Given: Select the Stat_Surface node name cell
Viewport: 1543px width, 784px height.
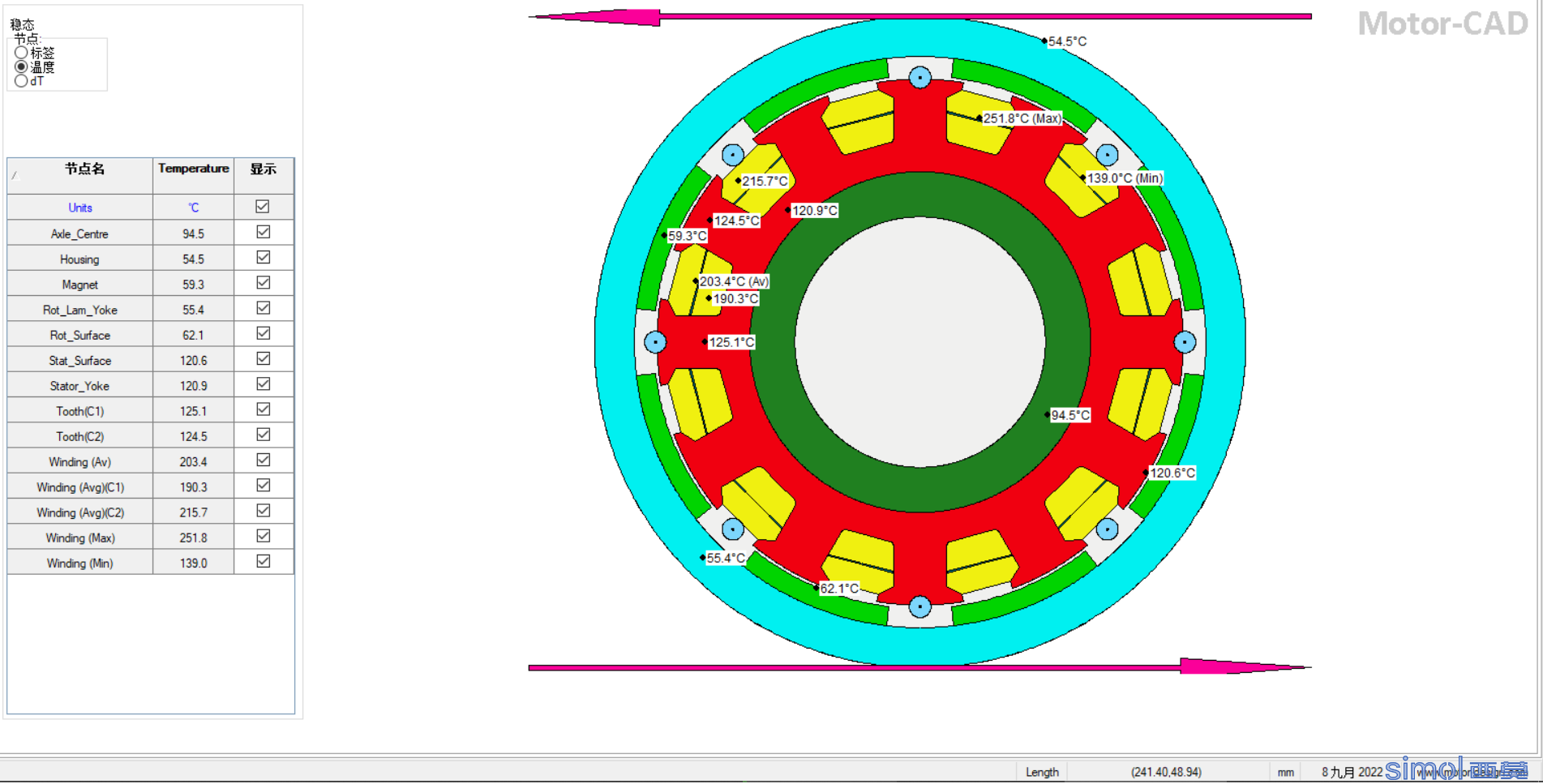Looking at the screenshot, I should tap(80, 361).
